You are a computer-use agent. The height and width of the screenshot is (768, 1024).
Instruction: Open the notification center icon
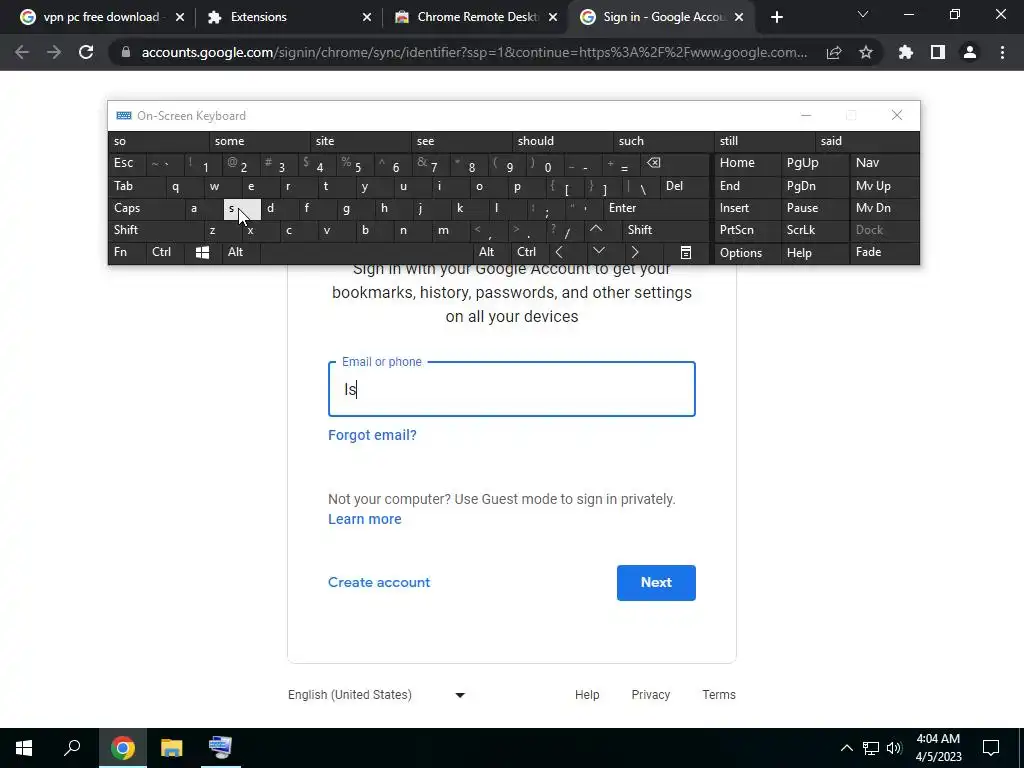991,748
